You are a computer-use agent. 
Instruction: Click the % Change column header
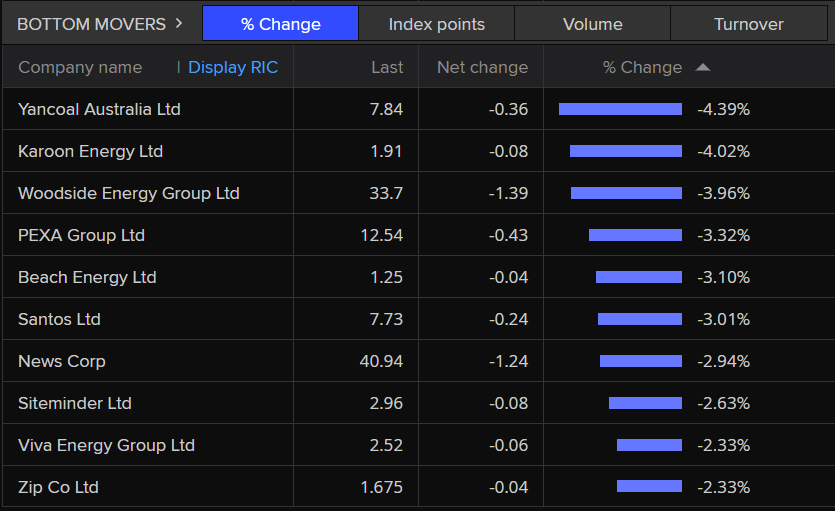[642, 68]
